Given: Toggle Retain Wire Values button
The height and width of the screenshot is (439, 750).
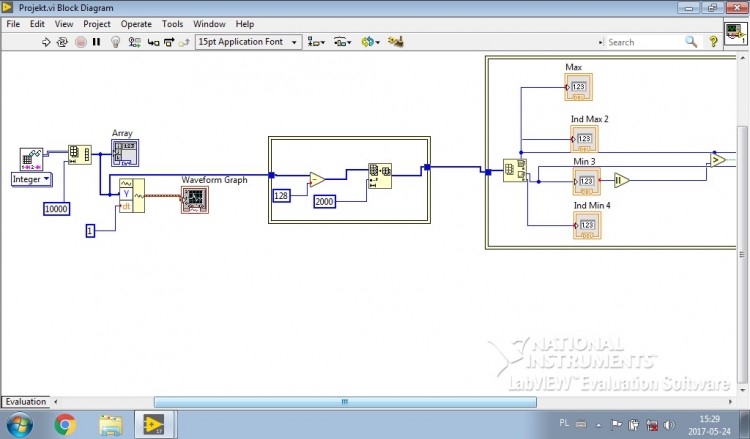Looking at the screenshot, I should tap(134, 42).
